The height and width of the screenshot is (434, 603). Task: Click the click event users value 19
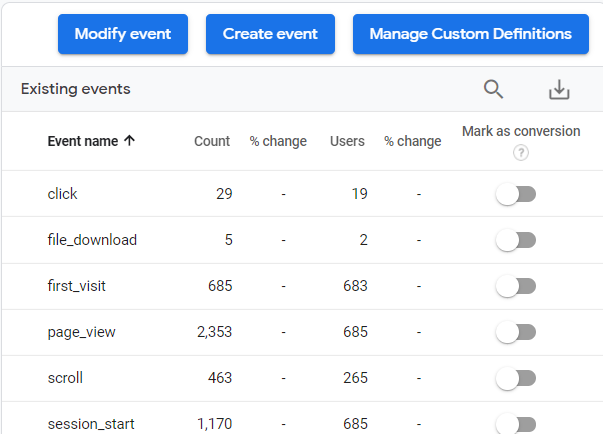click(x=360, y=194)
